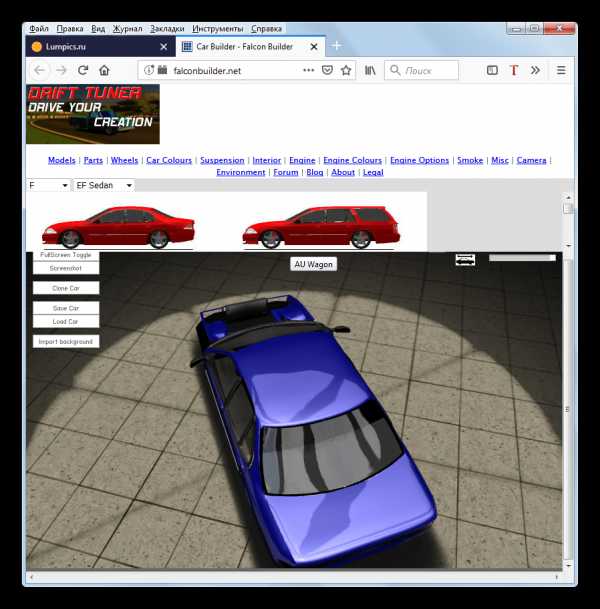This screenshot has width=600, height=609.
Task: Open the Car Colours link
Action: pyautogui.click(x=169, y=160)
